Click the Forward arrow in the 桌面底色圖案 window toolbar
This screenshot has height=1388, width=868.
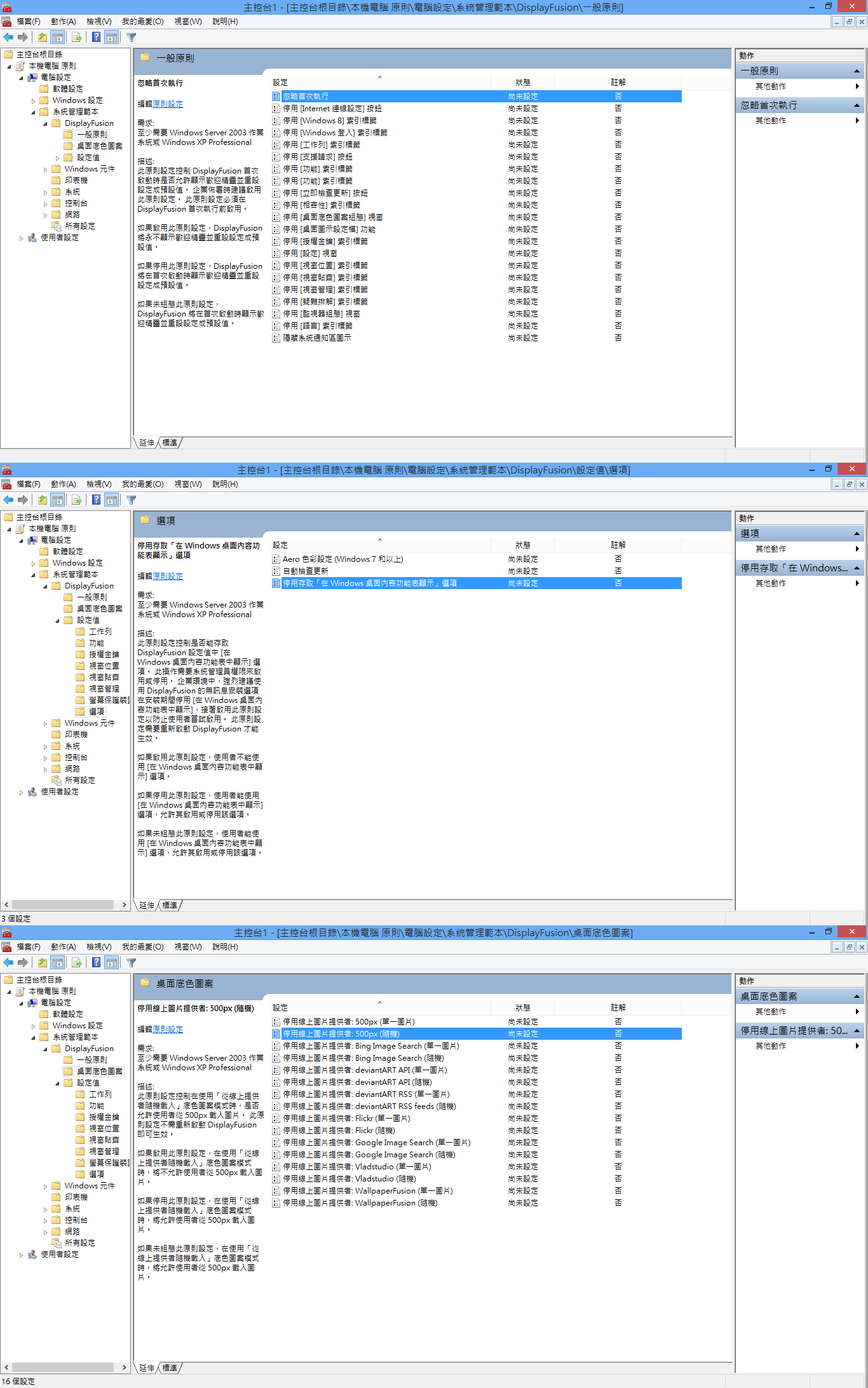23,963
